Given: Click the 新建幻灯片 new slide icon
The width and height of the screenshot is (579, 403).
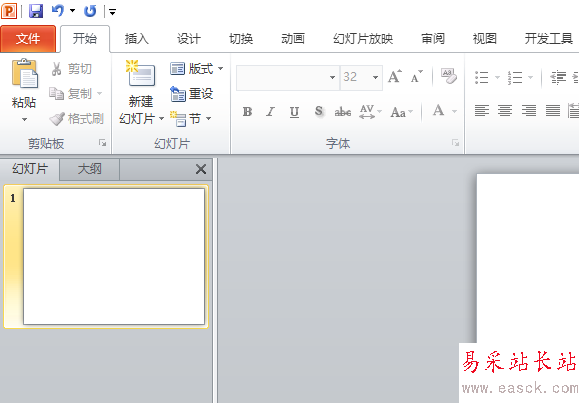Looking at the screenshot, I should [141, 73].
